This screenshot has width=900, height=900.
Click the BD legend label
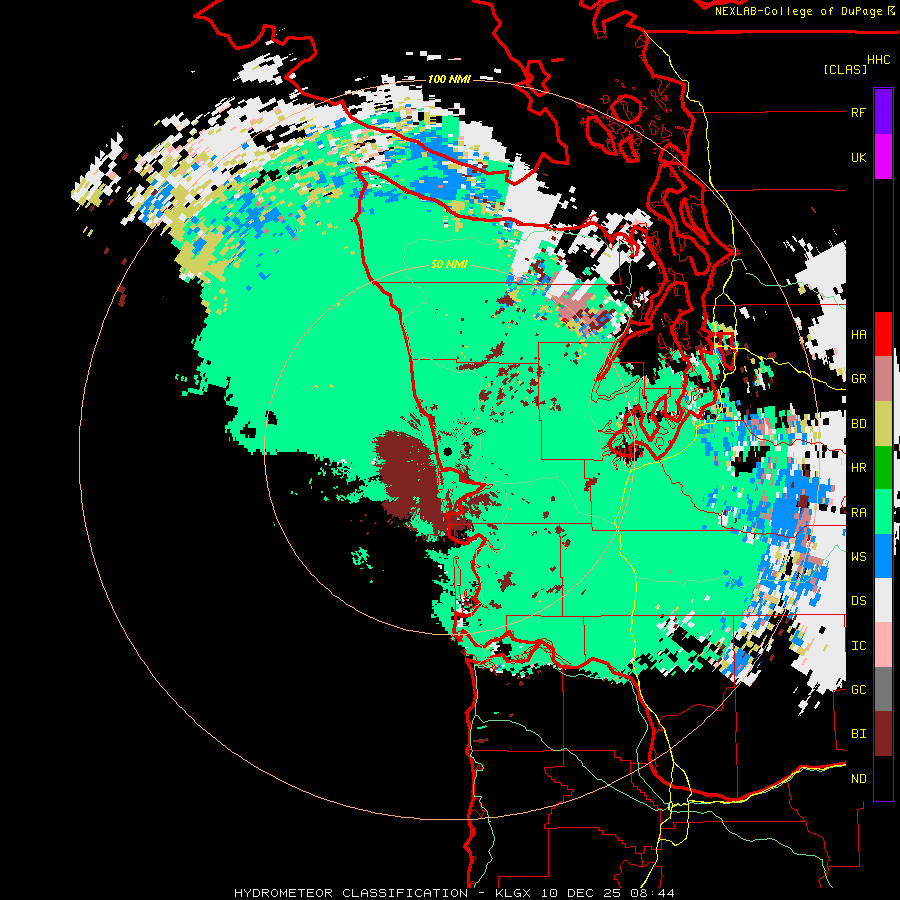858,424
